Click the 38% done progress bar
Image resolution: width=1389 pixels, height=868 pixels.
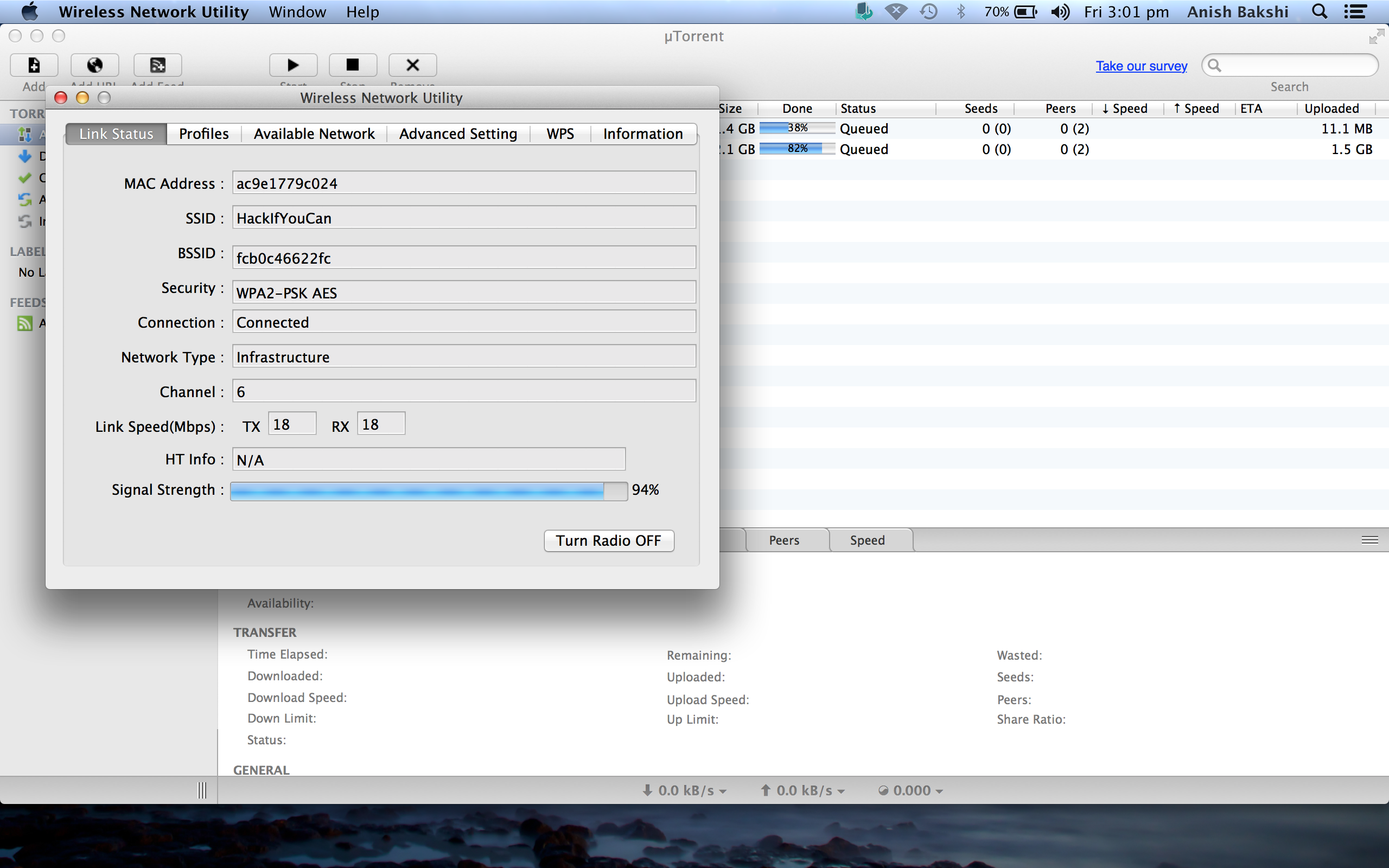tap(797, 128)
